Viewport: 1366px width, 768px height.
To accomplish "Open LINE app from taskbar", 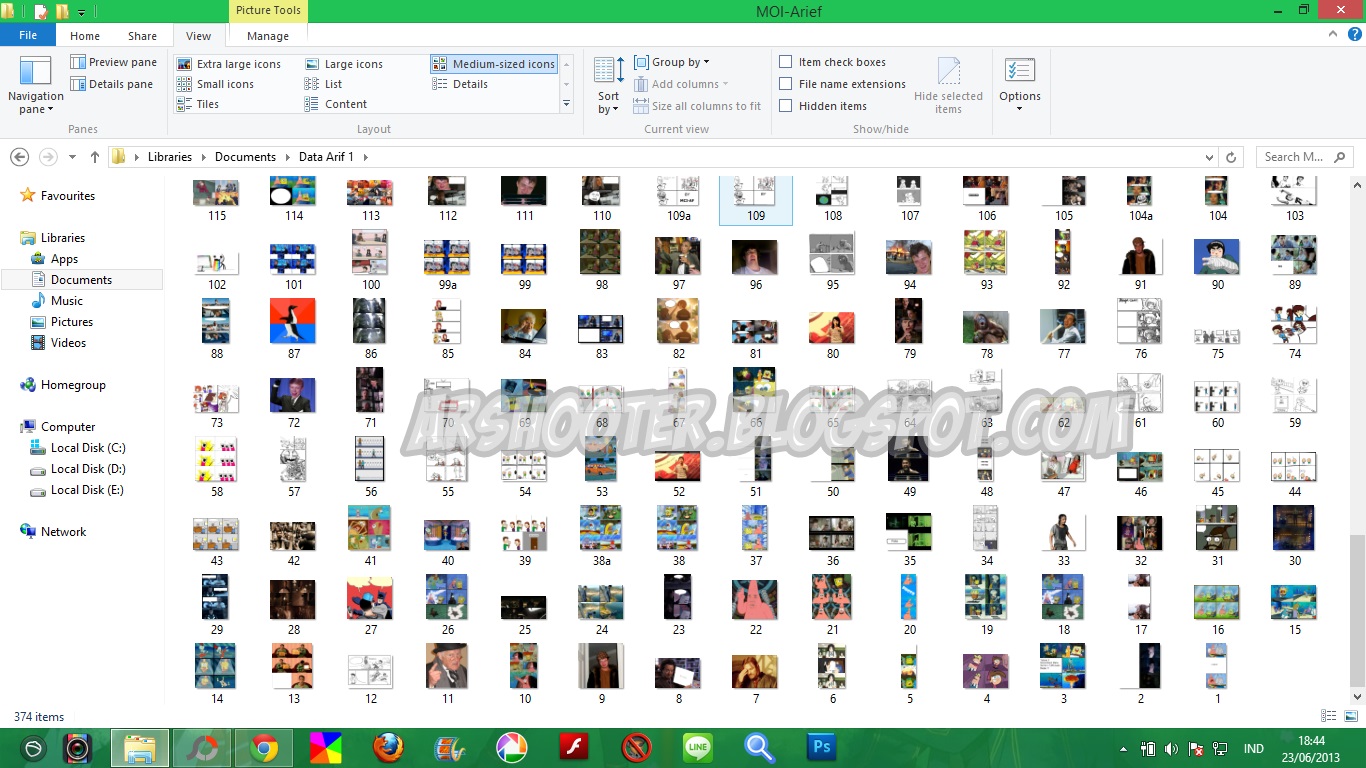I will 698,748.
